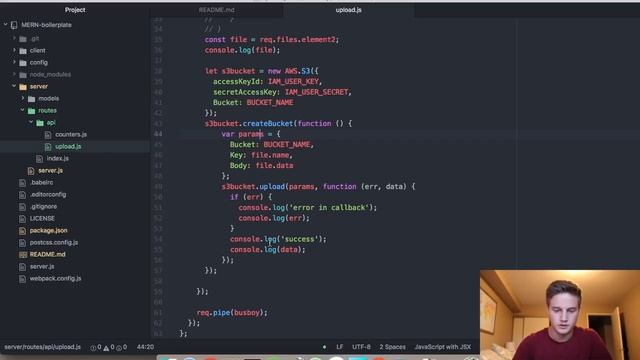Click the .editorconfig file icon

click(x=22, y=195)
